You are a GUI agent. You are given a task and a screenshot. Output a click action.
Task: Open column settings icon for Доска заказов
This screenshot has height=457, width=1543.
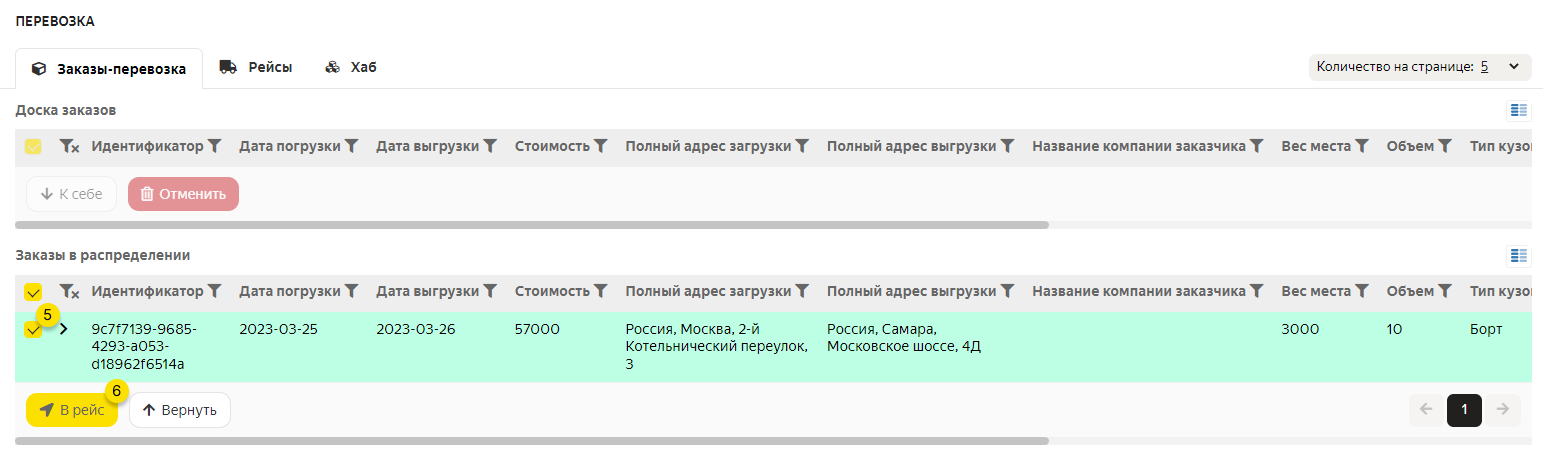1519,110
